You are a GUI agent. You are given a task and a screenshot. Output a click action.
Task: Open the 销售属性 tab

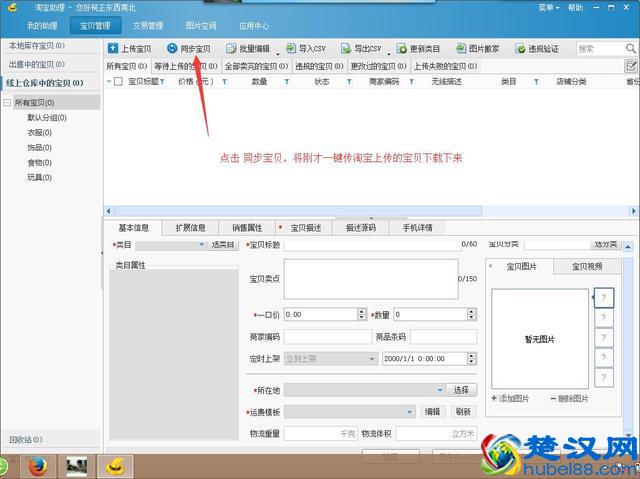tap(247, 228)
